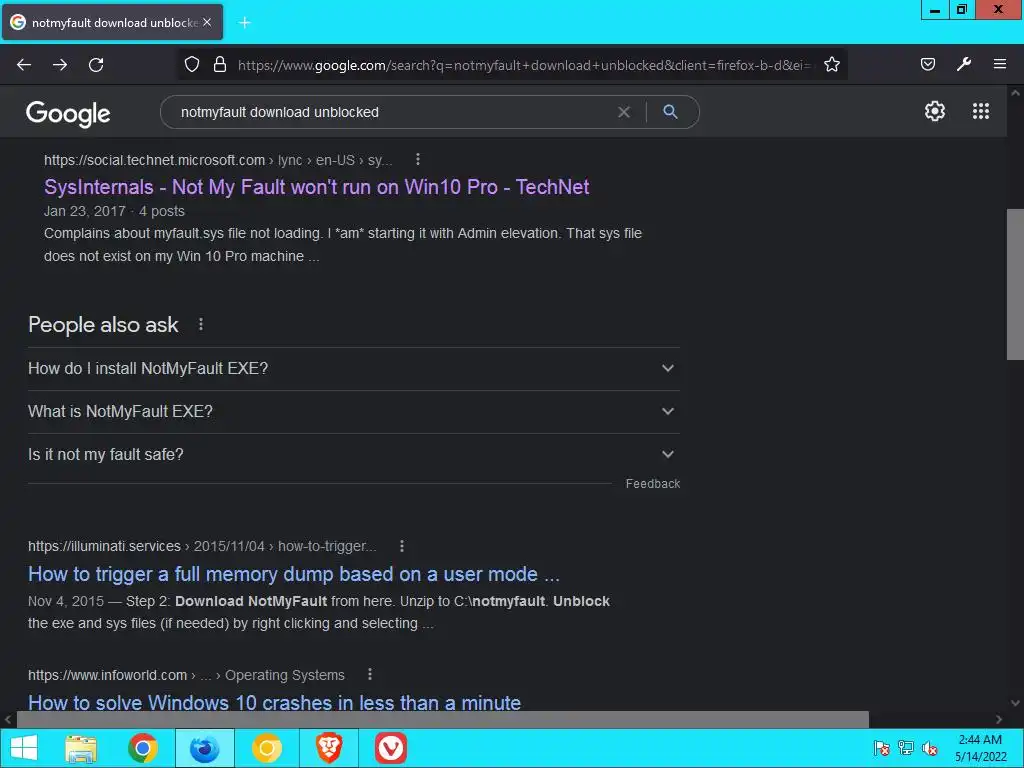1024x768 pixels.
Task: Open the tracking protection shield icon
Action: [x=191, y=64]
